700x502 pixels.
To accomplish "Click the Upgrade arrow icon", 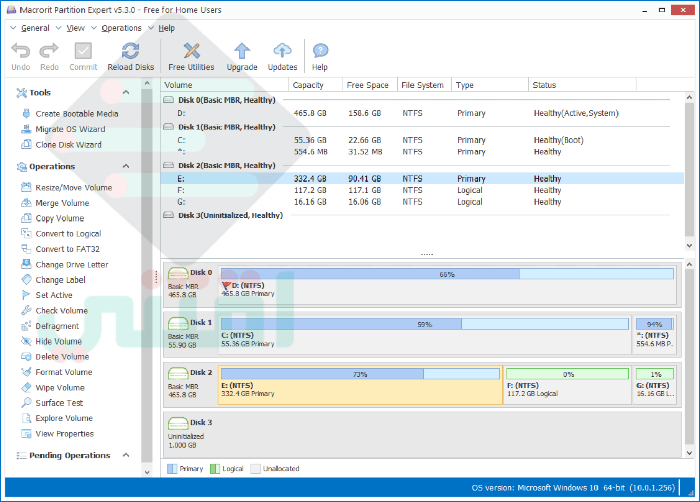I will (x=242, y=51).
